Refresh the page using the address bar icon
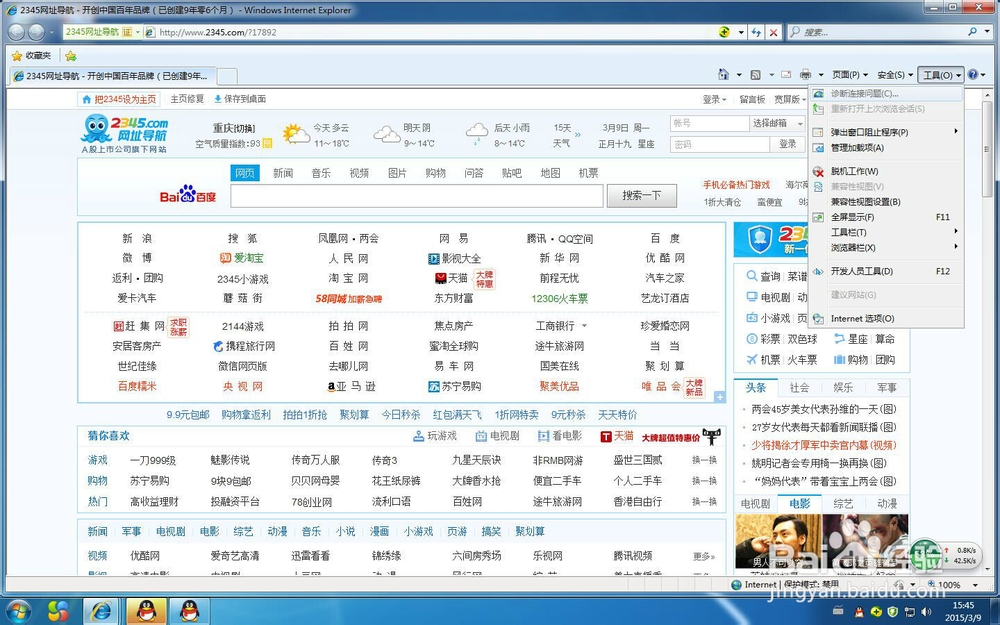Image resolution: width=1000 pixels, height=625 pixels. pos(756,32)
